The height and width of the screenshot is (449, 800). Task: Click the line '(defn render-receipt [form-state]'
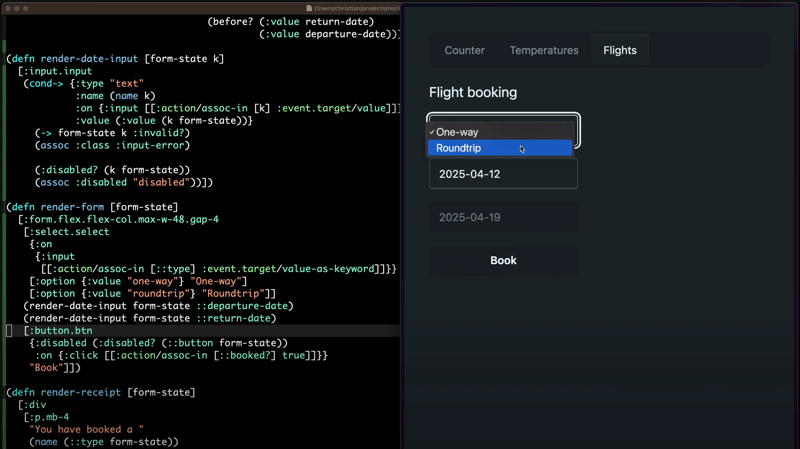(101, 392)
